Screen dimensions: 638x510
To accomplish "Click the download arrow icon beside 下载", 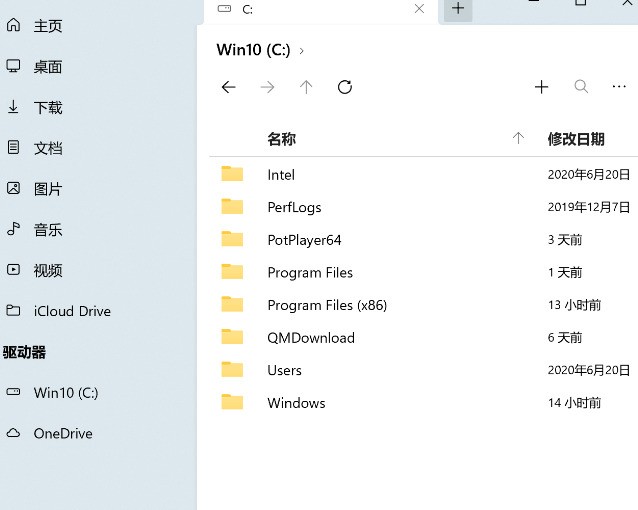I will click(13, 107).
